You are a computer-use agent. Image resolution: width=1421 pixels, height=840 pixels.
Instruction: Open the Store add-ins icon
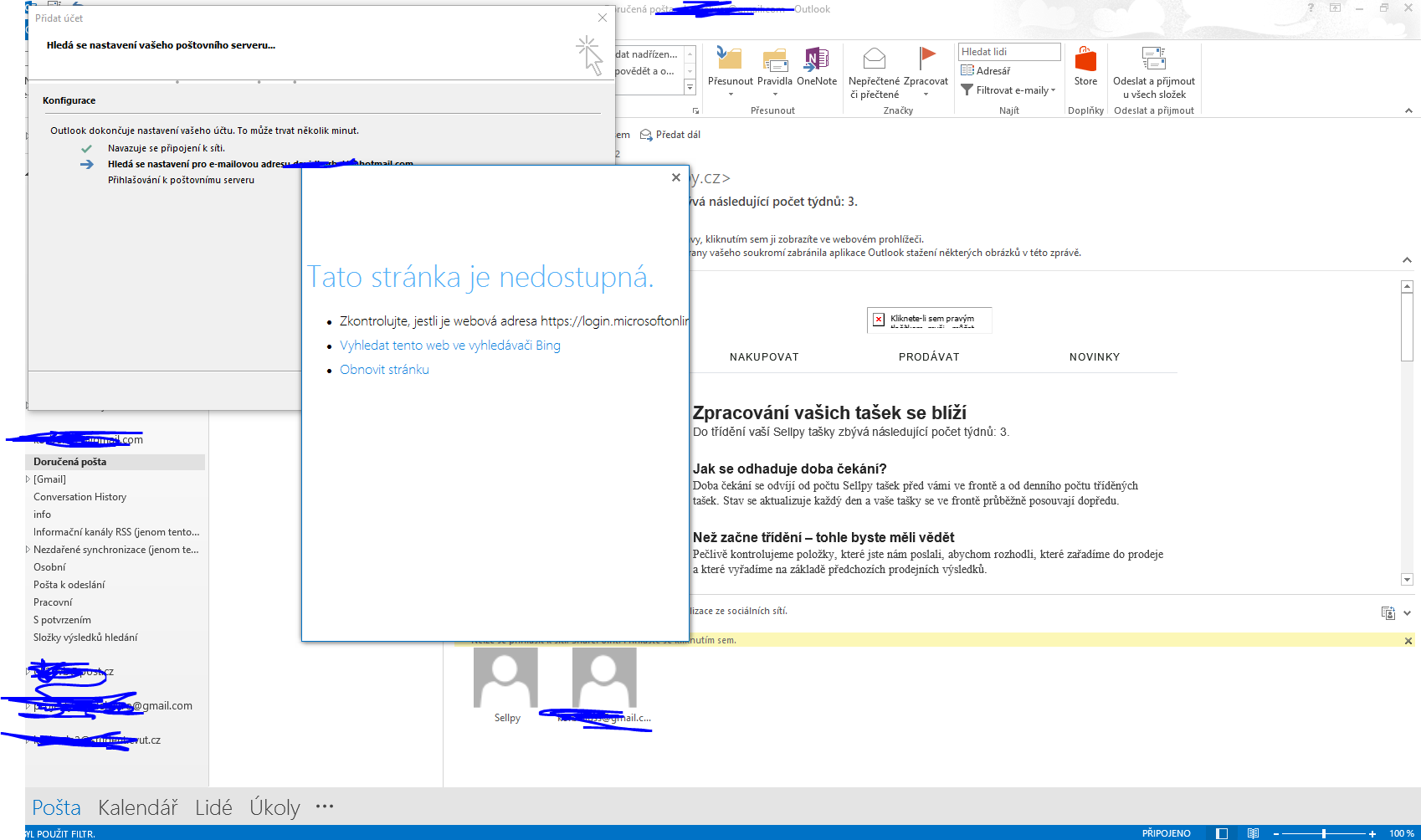(x=1085, y=59)
